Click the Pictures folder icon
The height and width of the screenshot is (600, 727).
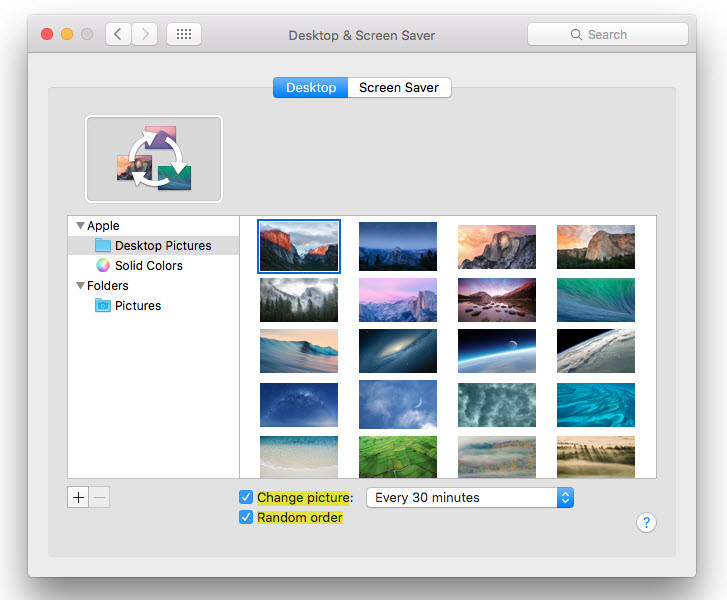pyautogui.click(x=102, y=306)
